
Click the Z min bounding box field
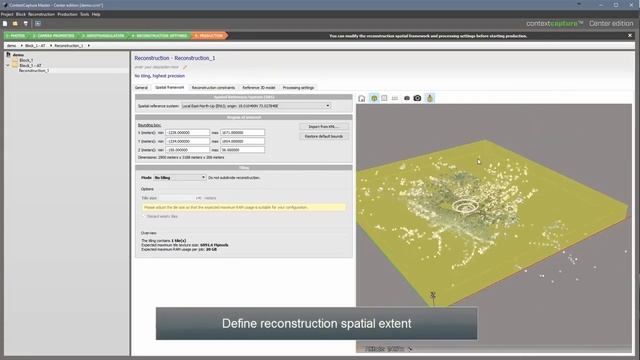187,150
